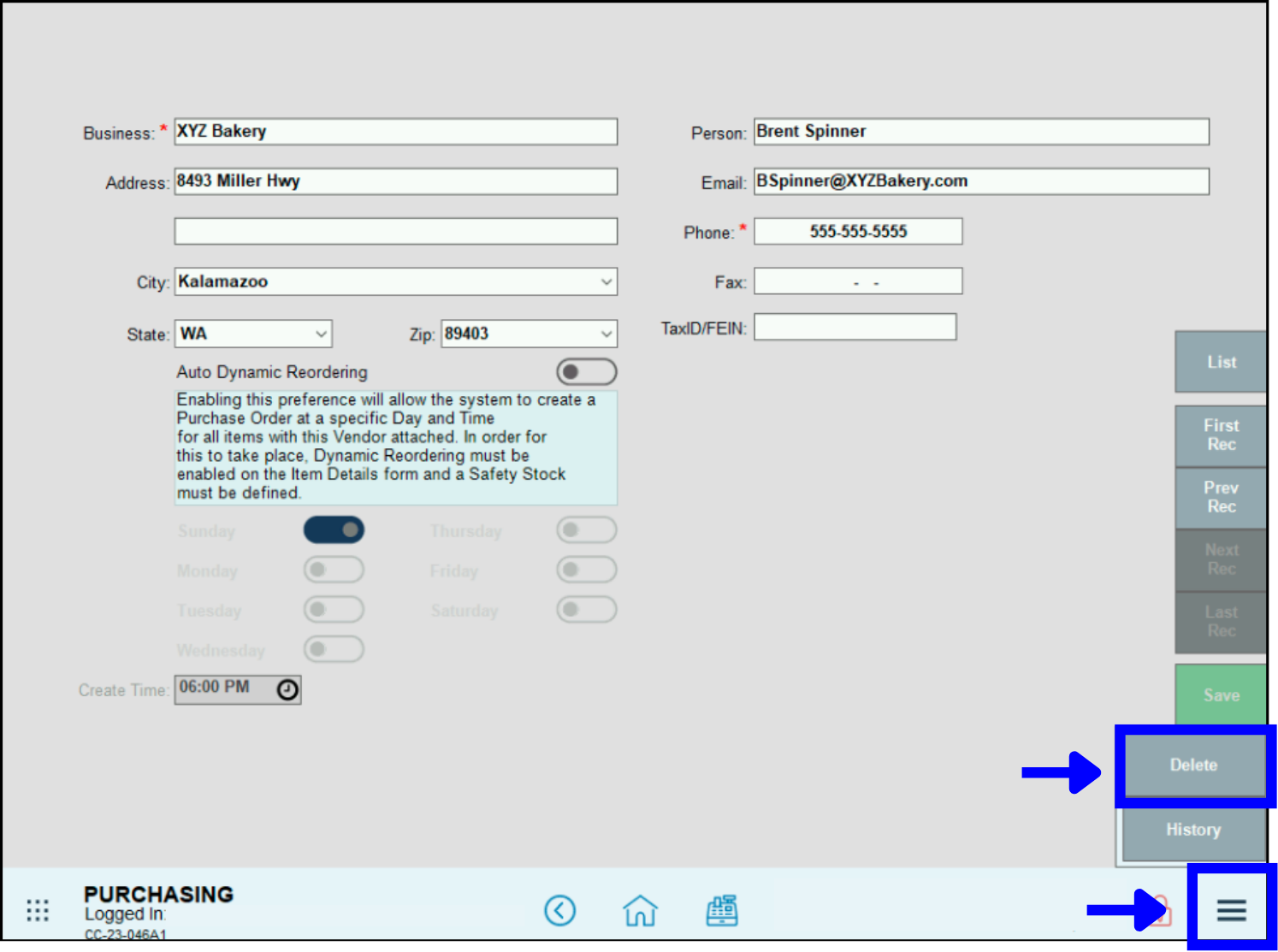Go to the Home screen icon

(640, 910)
